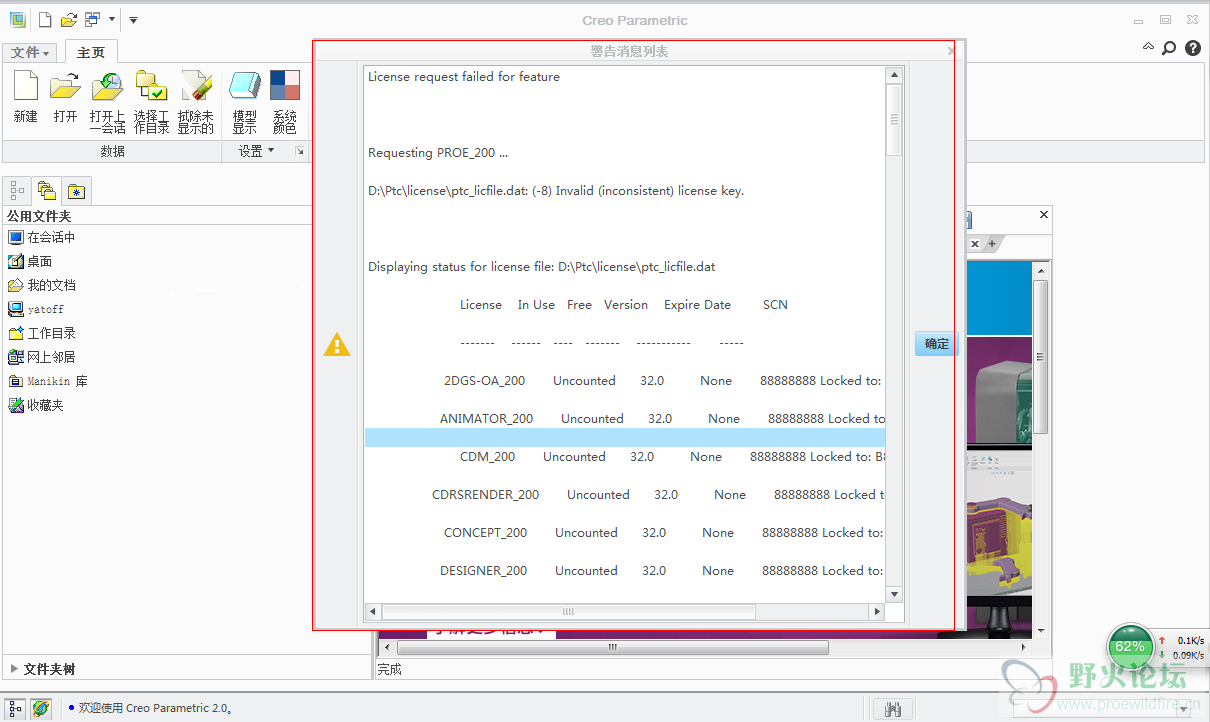The height and width of the screenshot is (722, 1210).
Task: Click the 模型显示 ribbon button
Action: click(245, 102)
